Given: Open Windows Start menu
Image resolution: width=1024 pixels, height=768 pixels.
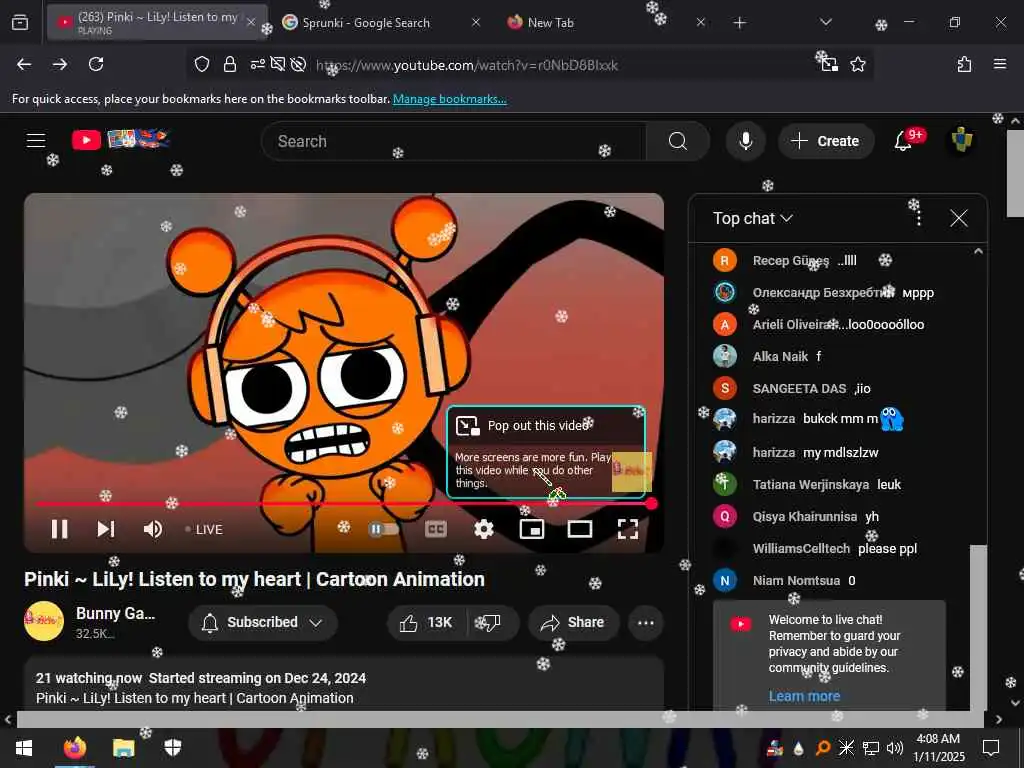Looking at the screenshot, I should click(24, 748).
